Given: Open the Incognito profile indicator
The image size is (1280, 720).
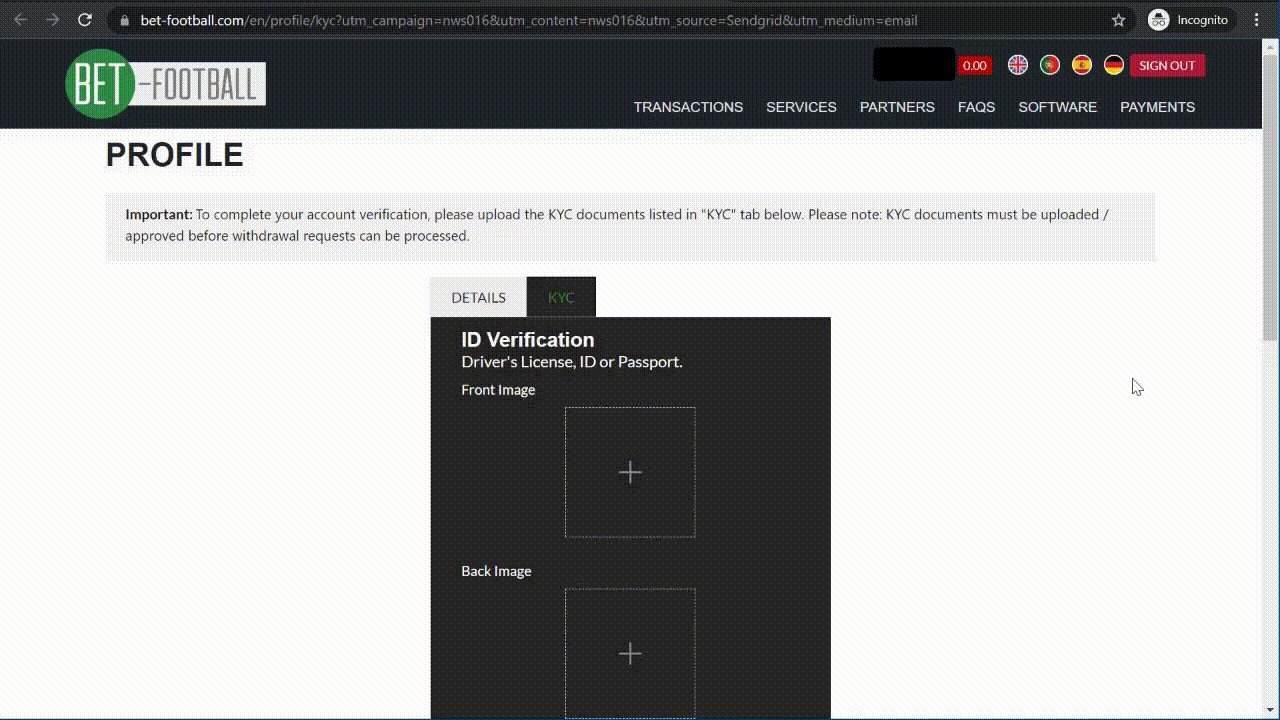Looking at the screenshot, I should [1189, 20].
